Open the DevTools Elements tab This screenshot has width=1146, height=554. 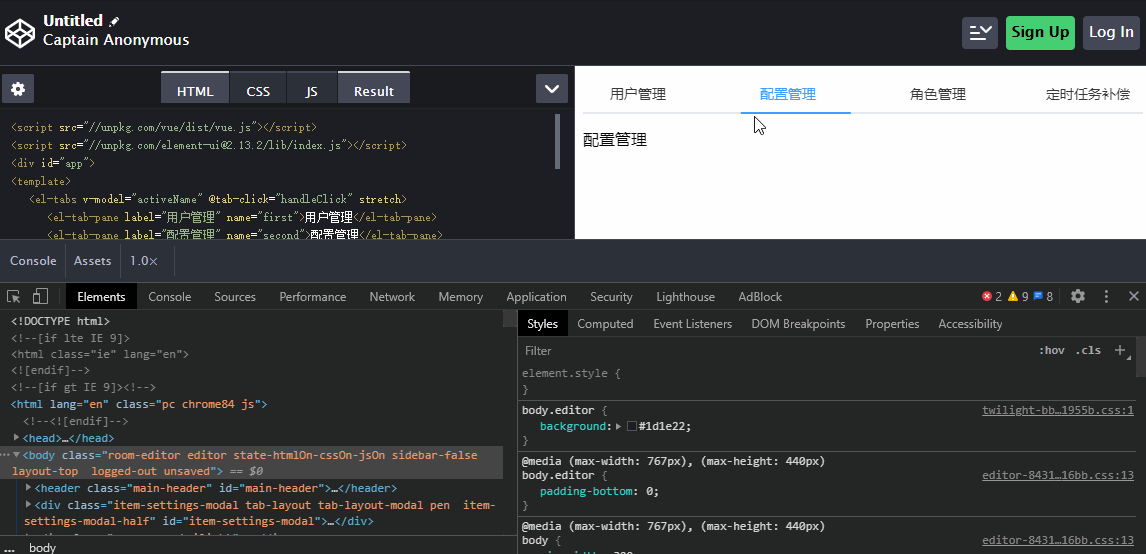coord(102,296)
